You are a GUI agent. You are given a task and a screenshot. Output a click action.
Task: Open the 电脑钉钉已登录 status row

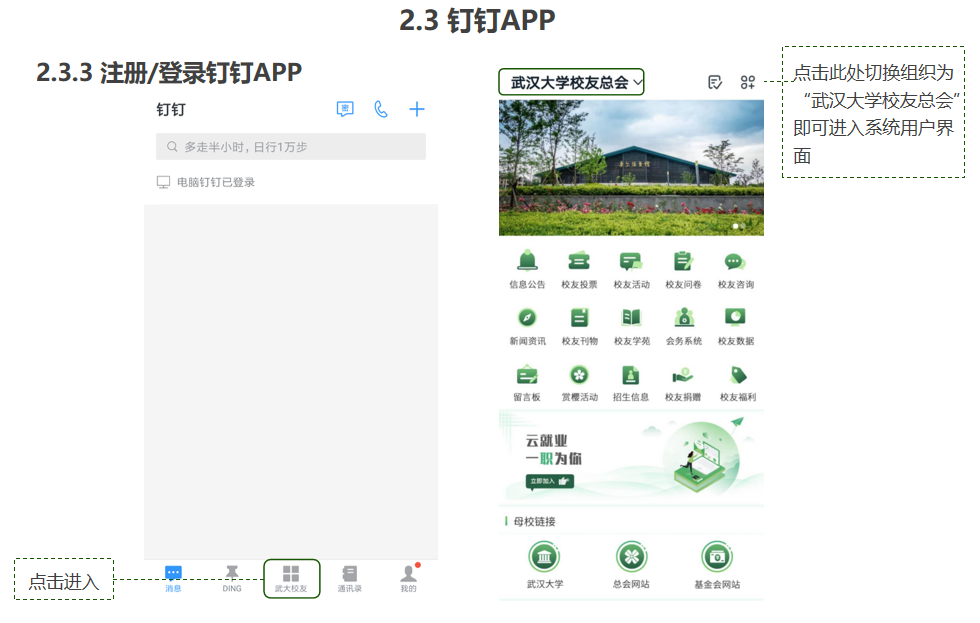[206, 182]
